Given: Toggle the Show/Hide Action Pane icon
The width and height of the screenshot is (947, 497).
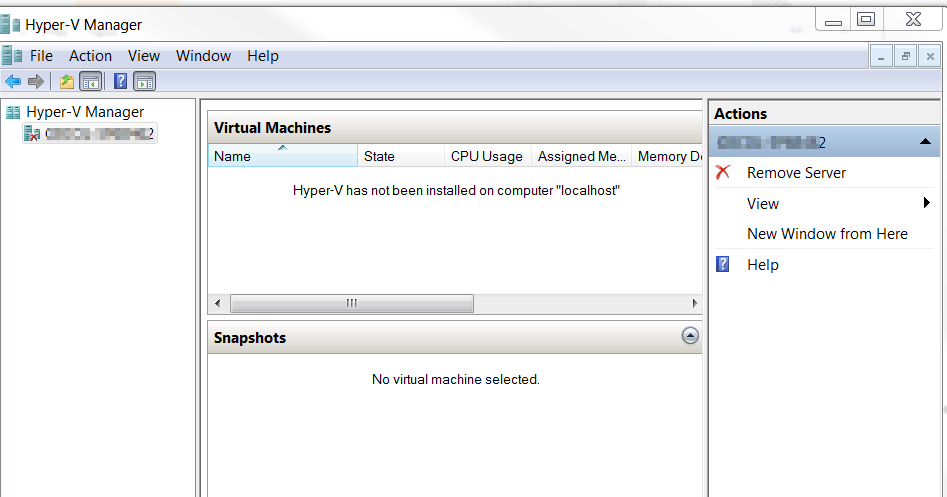Looking at the screenshot, I should [x=144, y=82].
